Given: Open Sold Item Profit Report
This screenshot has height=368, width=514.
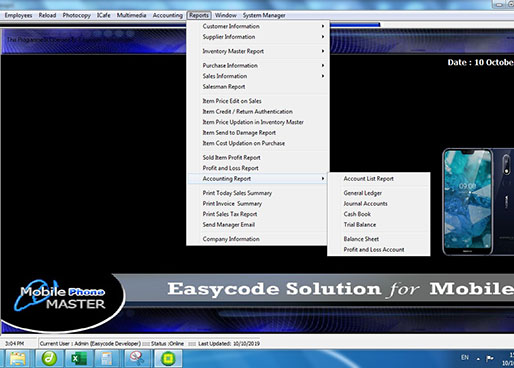Looking at the screenshot, I should 258,158.
